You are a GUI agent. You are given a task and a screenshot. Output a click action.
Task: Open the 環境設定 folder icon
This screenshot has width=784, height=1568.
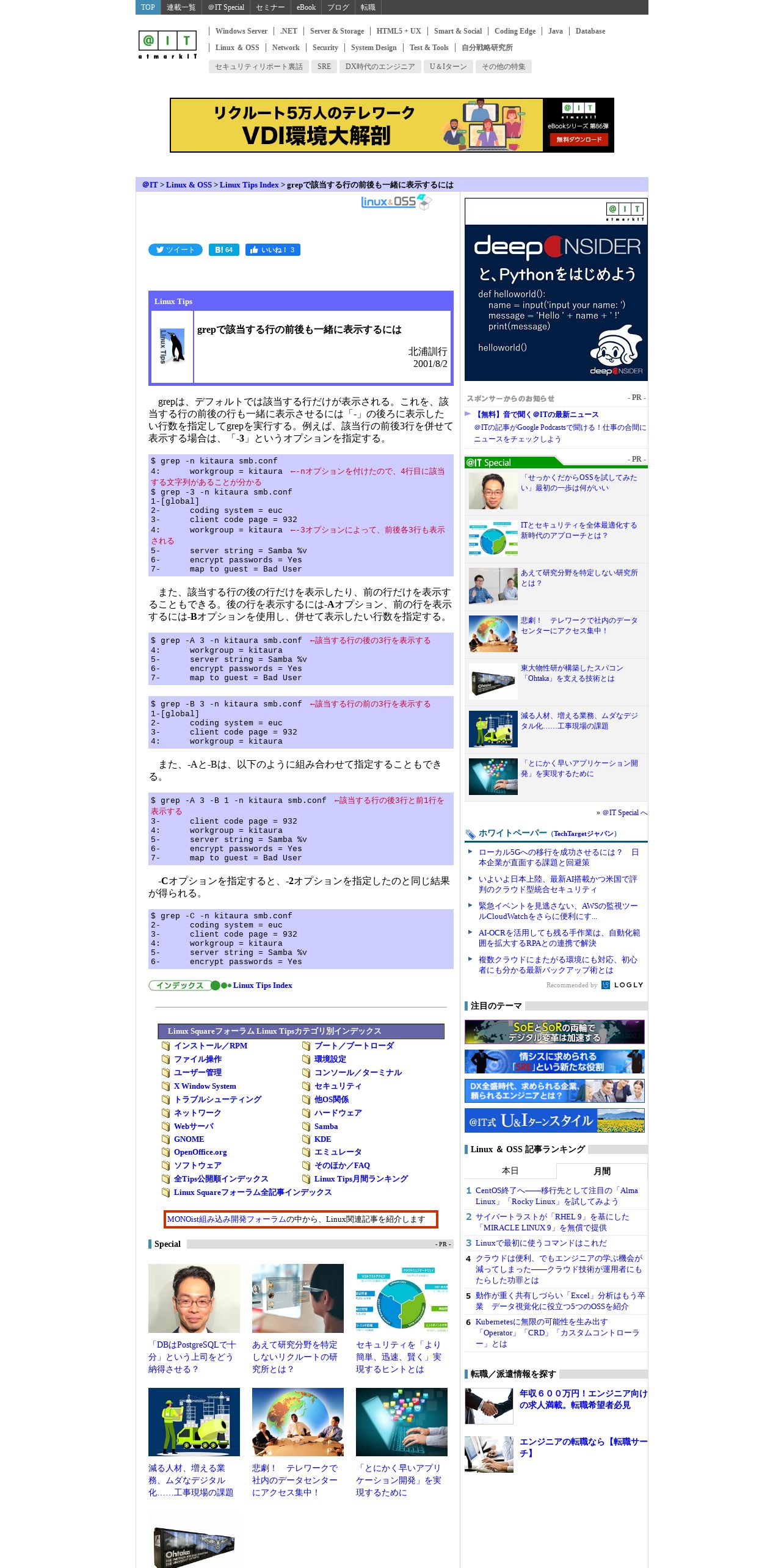tap(306, 1059)
